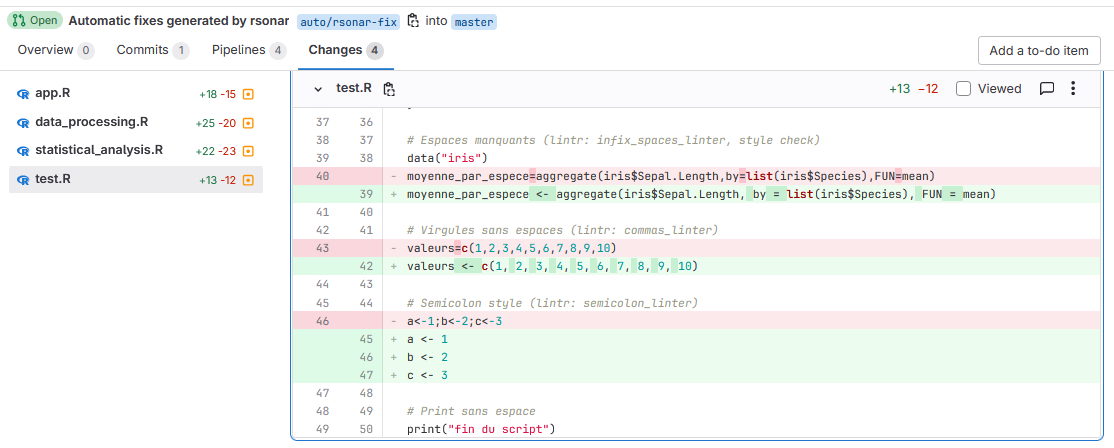The image size is (1114, 448).
Task: Click old line number 46 in the diff
Action: 323,321
